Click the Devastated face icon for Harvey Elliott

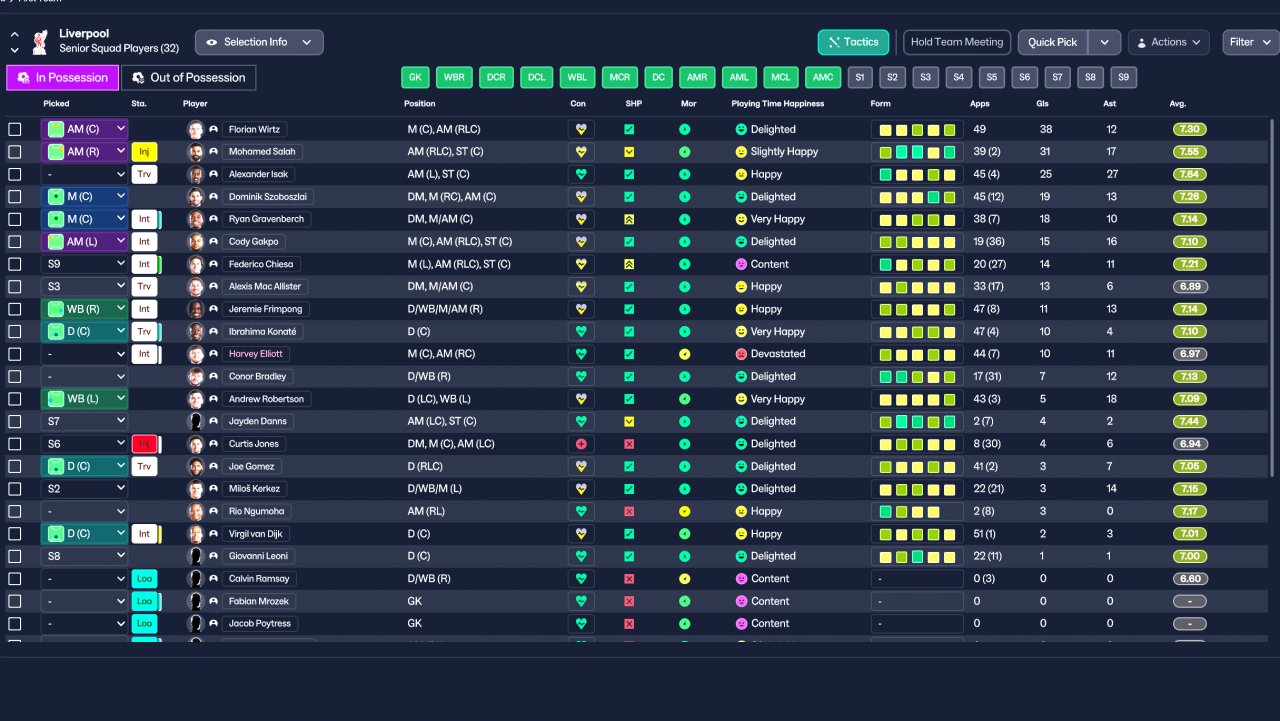[x=741, y=354]
